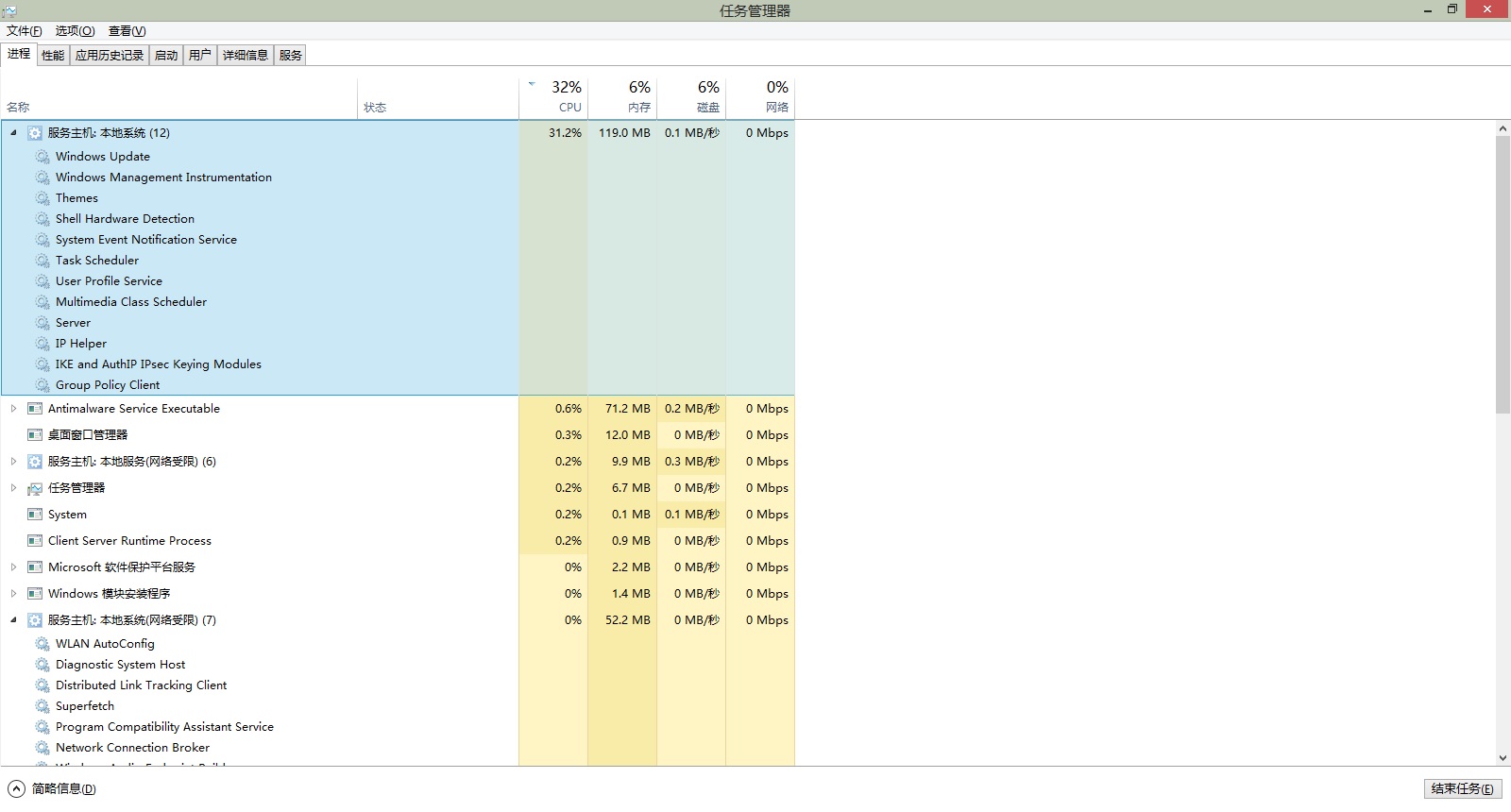
Task: Click Group Policy Client gear icon
Action: point(42,385)
